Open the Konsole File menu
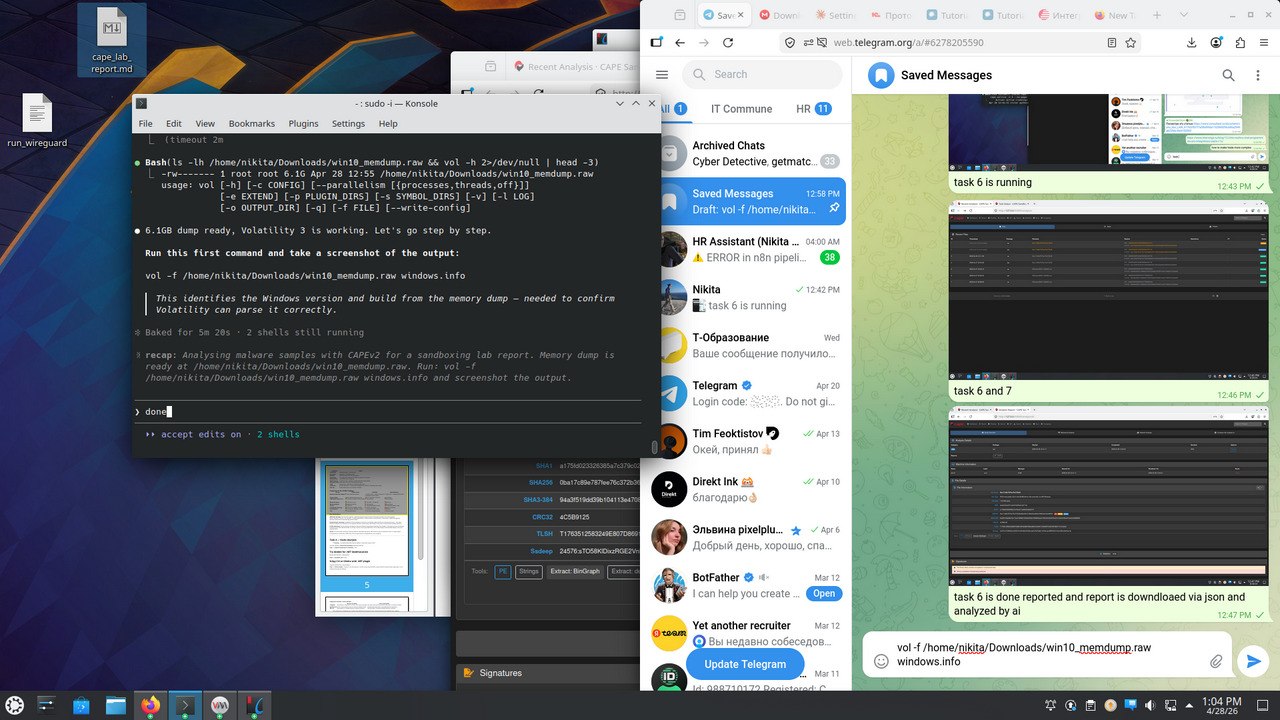1280x720 pixels. (146, 124)
